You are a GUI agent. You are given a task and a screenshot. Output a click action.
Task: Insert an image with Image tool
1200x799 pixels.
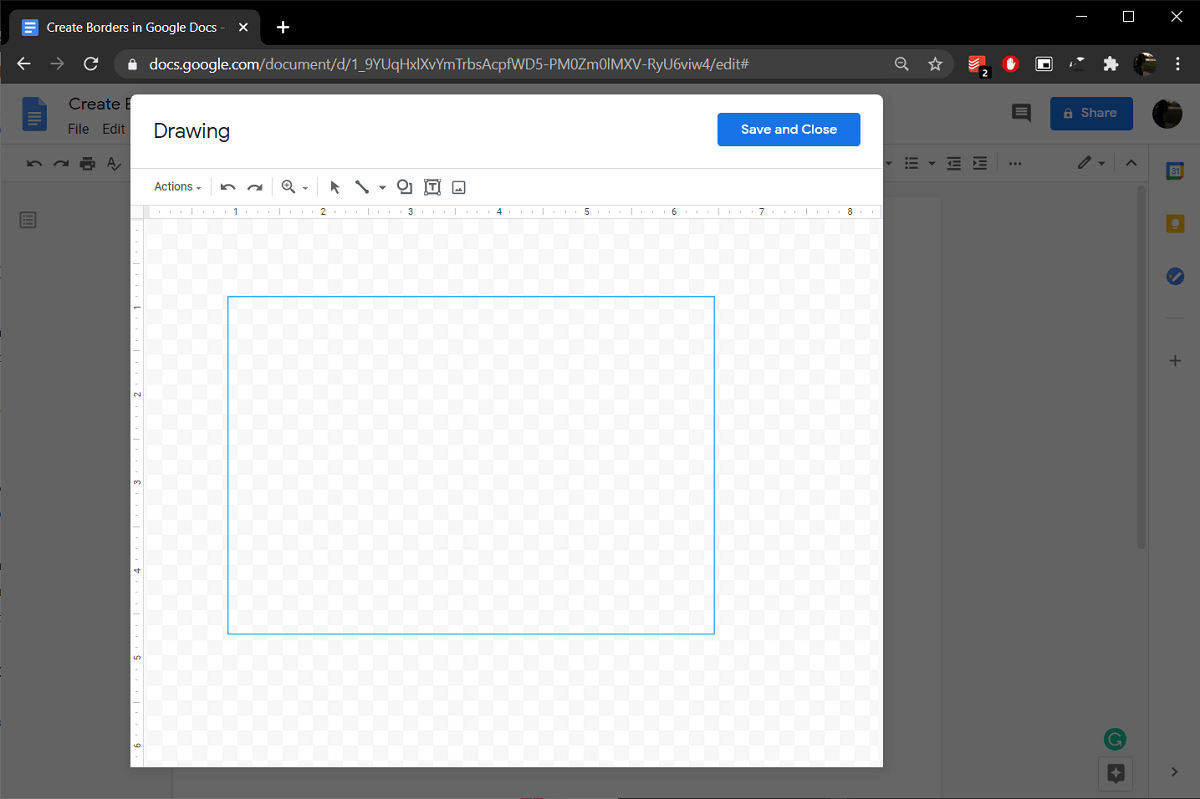tap(459, 187)
